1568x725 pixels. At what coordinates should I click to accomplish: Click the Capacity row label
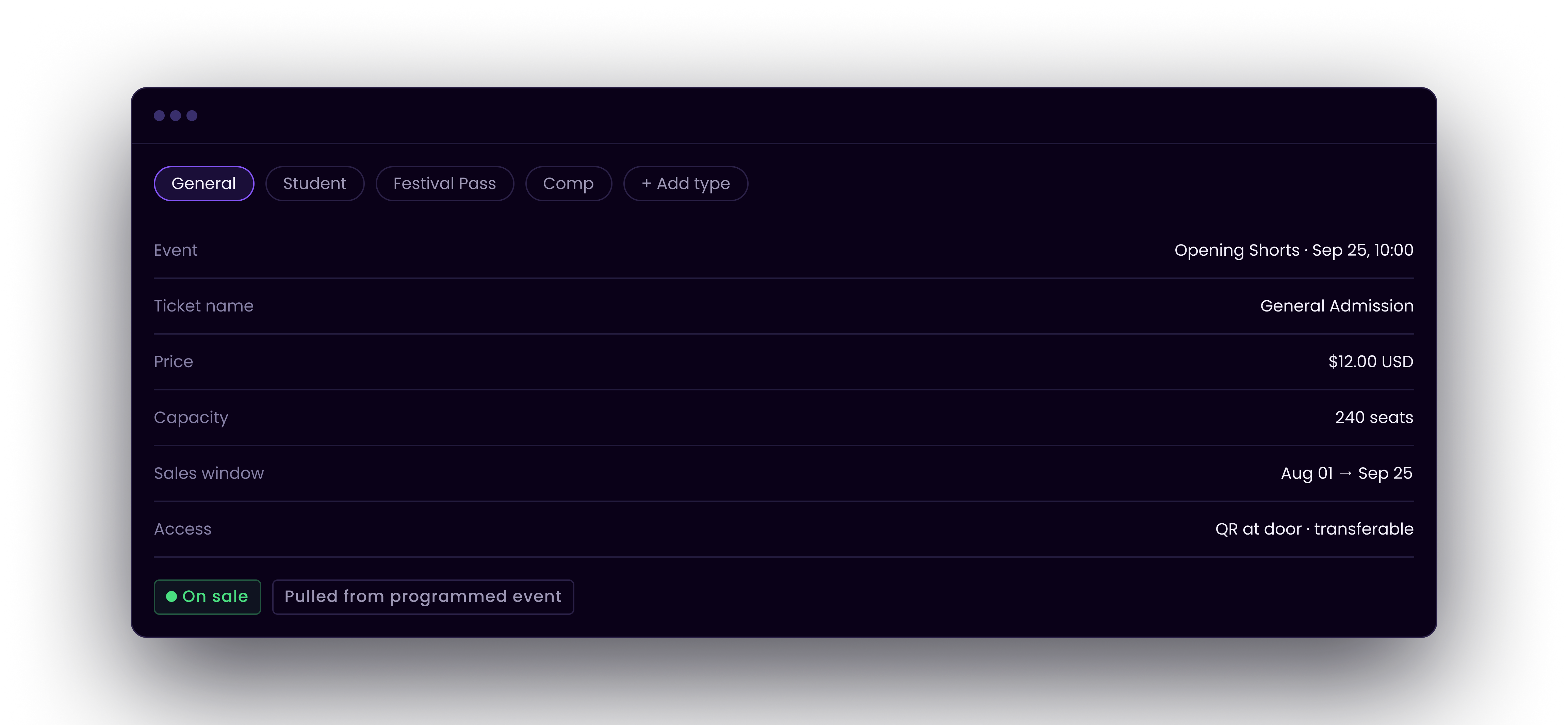pyautogui.click(x=191, y=418)
